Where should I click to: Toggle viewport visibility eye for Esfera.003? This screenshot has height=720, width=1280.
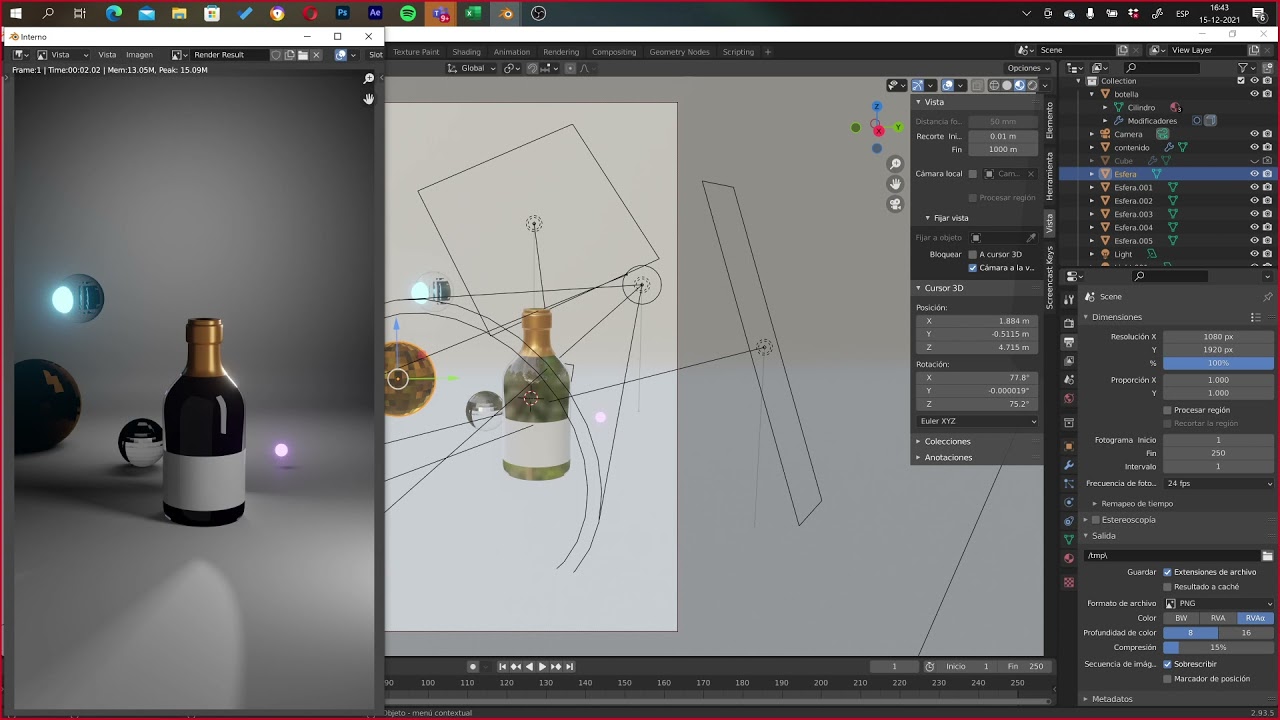[x=1254, y=214]
